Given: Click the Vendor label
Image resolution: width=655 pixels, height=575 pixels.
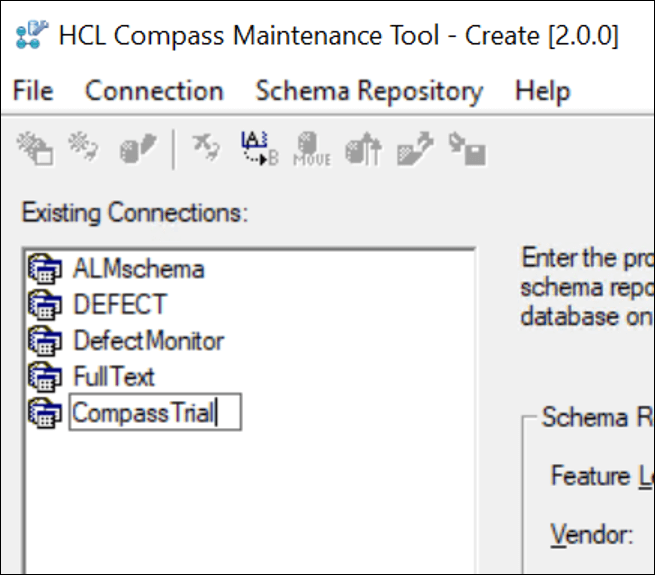Looking at the screenshot, I should click(x=592, y=534).
